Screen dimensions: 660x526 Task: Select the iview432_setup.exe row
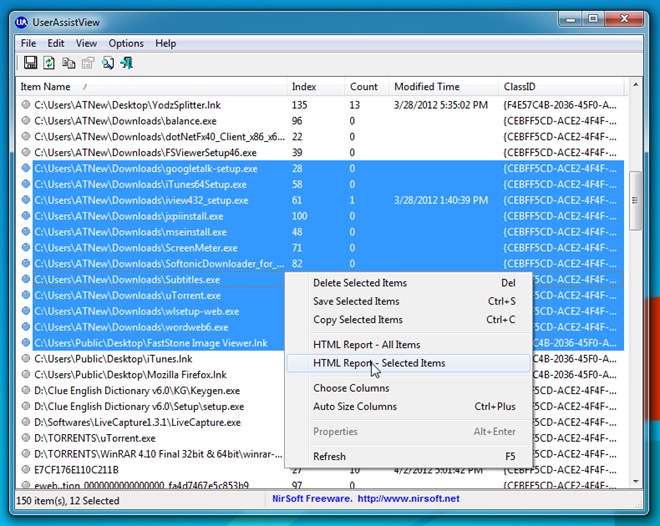[320, 200]
